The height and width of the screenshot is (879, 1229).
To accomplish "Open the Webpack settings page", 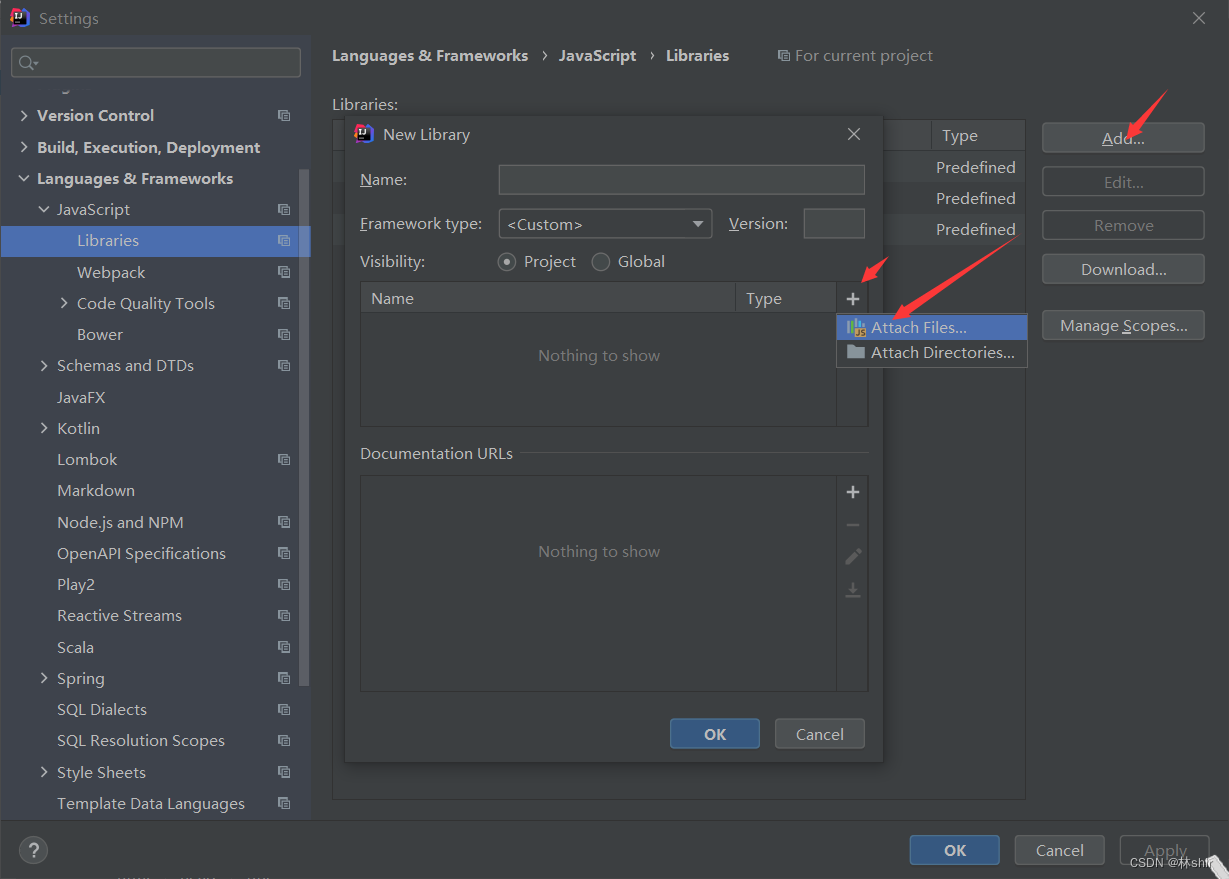I will 111,272.
